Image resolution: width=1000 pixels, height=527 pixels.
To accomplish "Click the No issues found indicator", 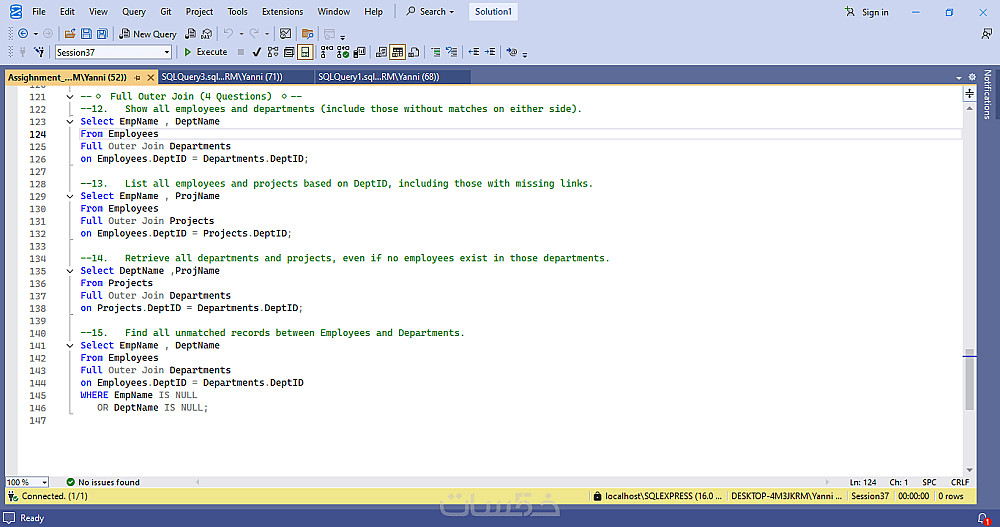I will (x=103, y=482).
